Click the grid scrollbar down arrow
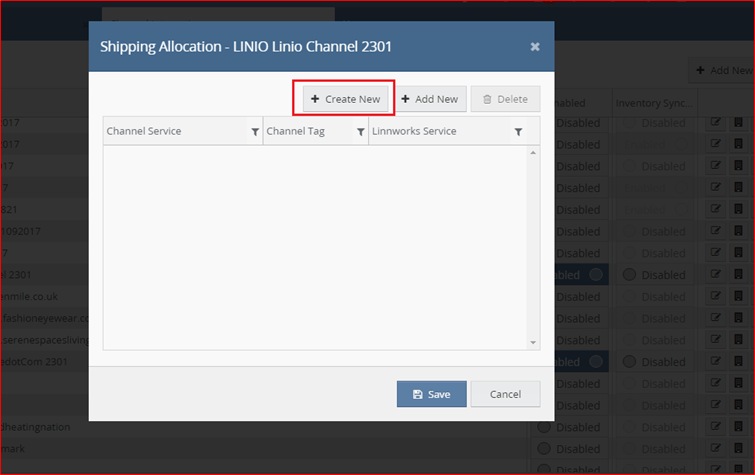 [x=533, y=343]
